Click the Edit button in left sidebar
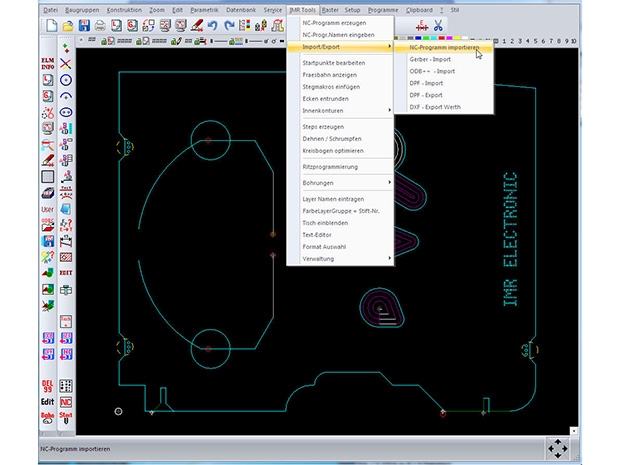The image size is (620, 465). [47, 401]
